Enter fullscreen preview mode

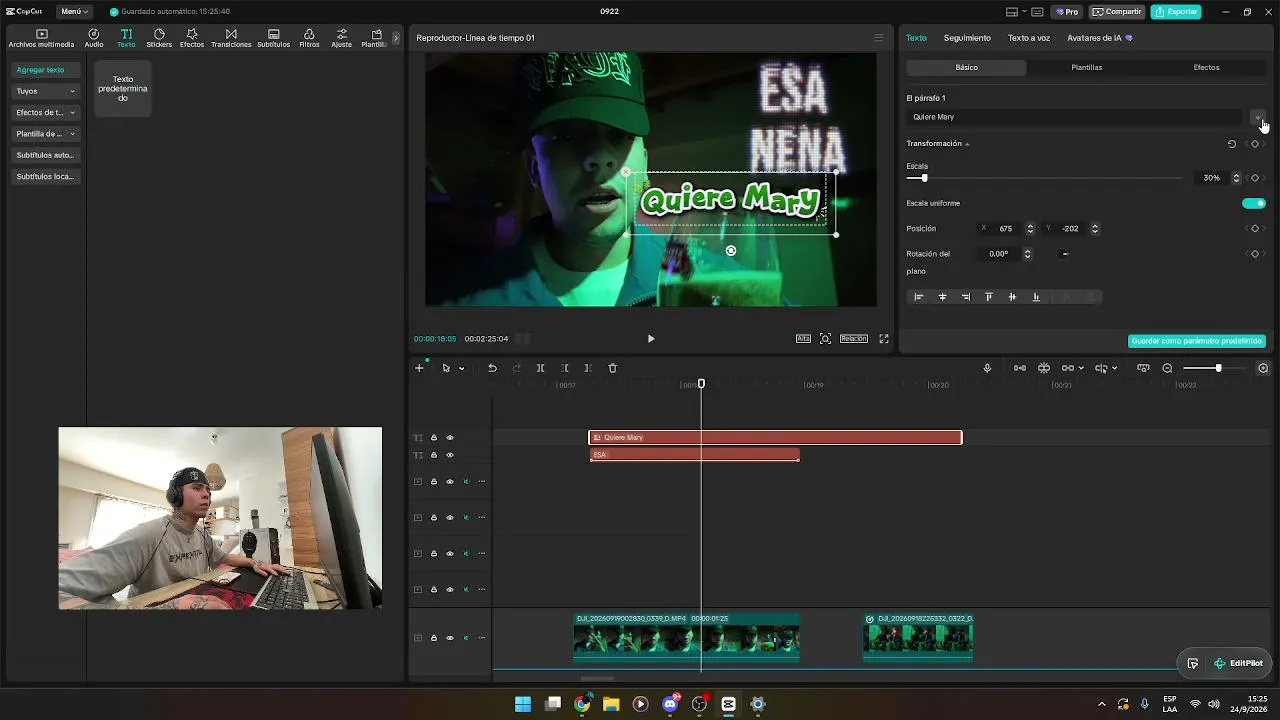click(884, 339)
